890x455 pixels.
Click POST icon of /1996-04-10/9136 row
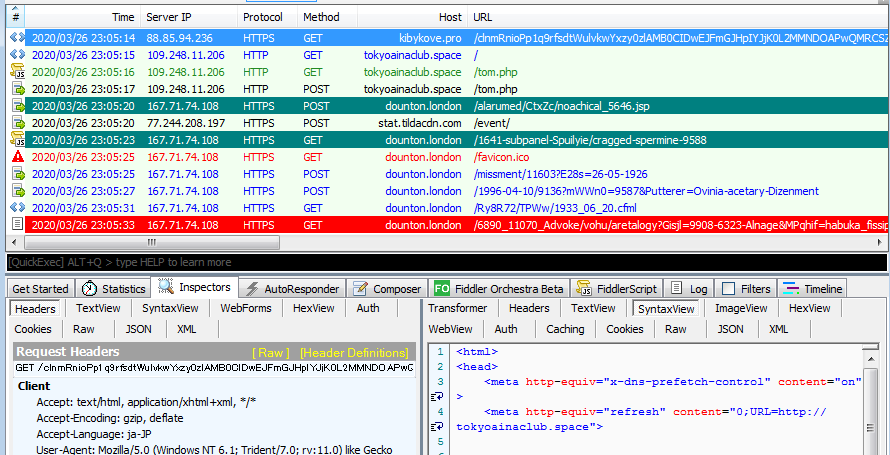click(18, 191)
